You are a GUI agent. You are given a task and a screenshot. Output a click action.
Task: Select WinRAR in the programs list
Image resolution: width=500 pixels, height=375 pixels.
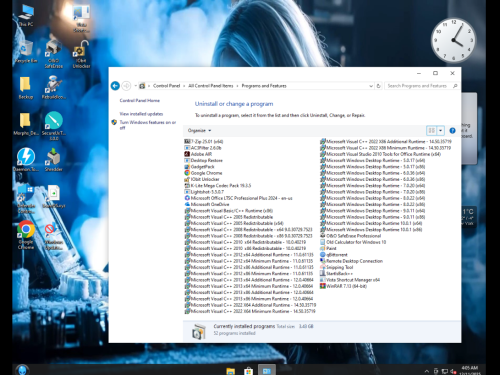coord(343,286)
